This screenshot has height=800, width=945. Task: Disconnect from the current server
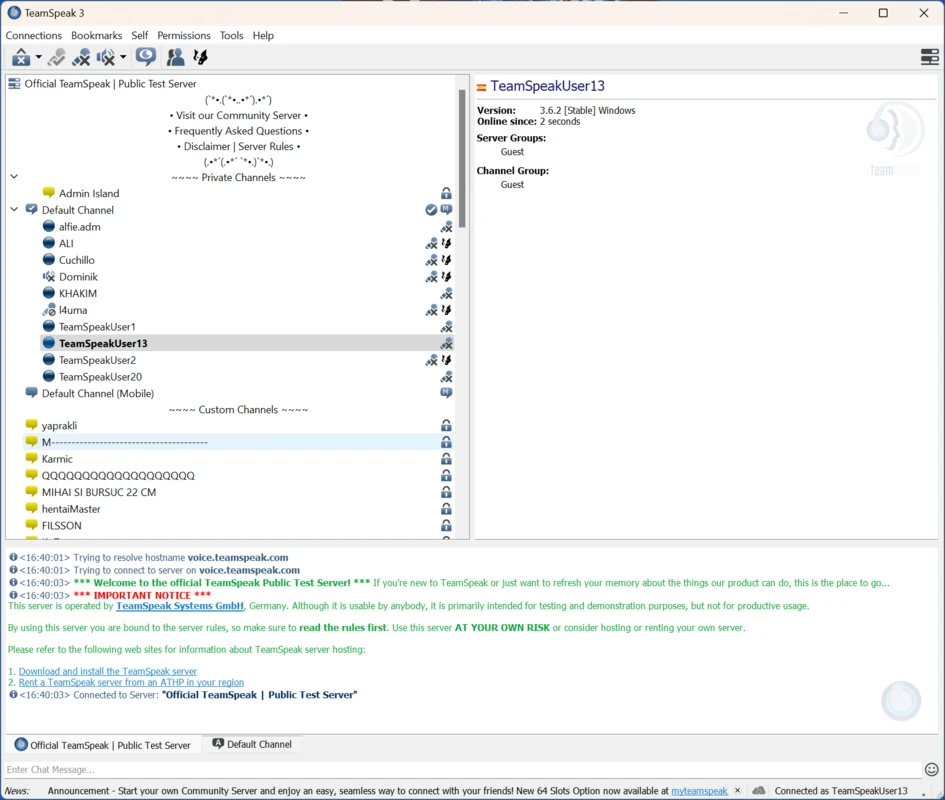click(22, 57)
